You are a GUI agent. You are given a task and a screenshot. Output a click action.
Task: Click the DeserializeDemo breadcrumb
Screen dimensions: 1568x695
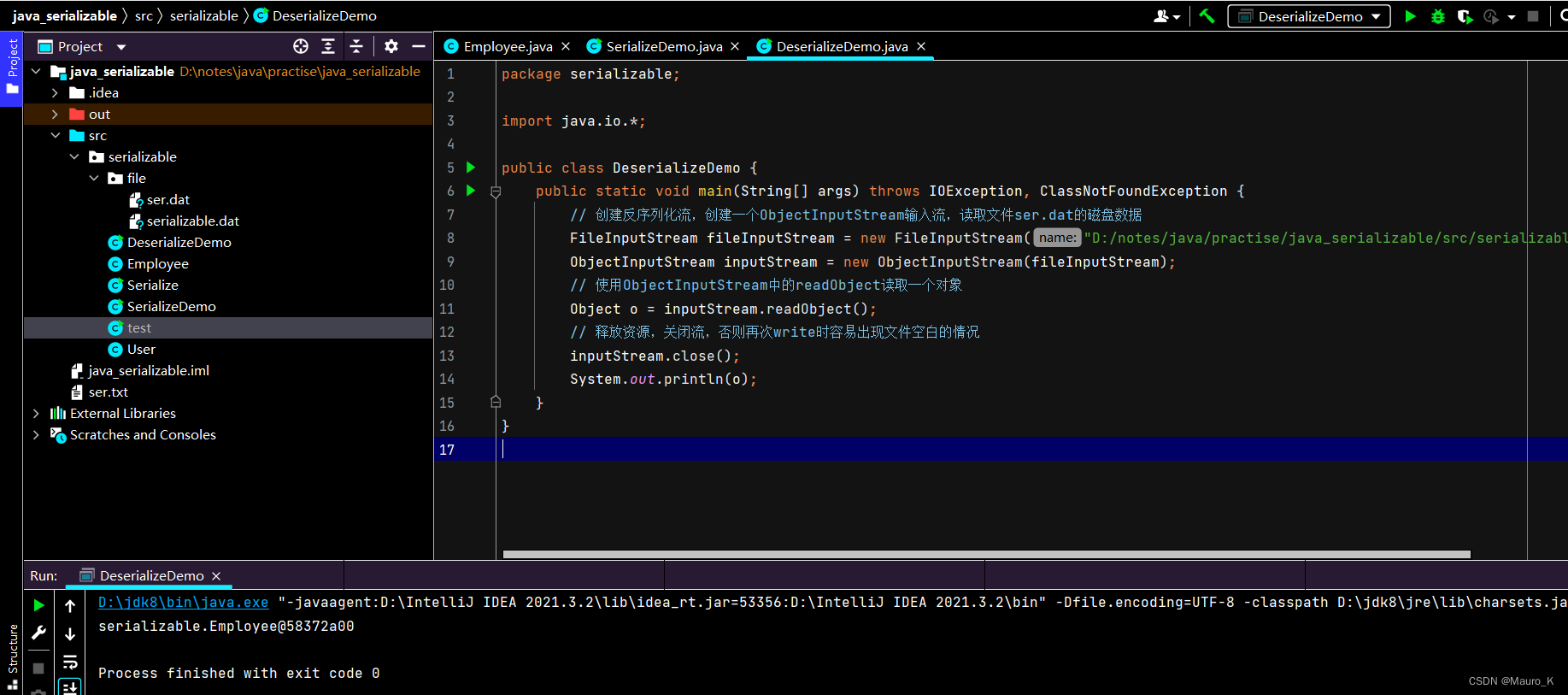tap(315, 15)
